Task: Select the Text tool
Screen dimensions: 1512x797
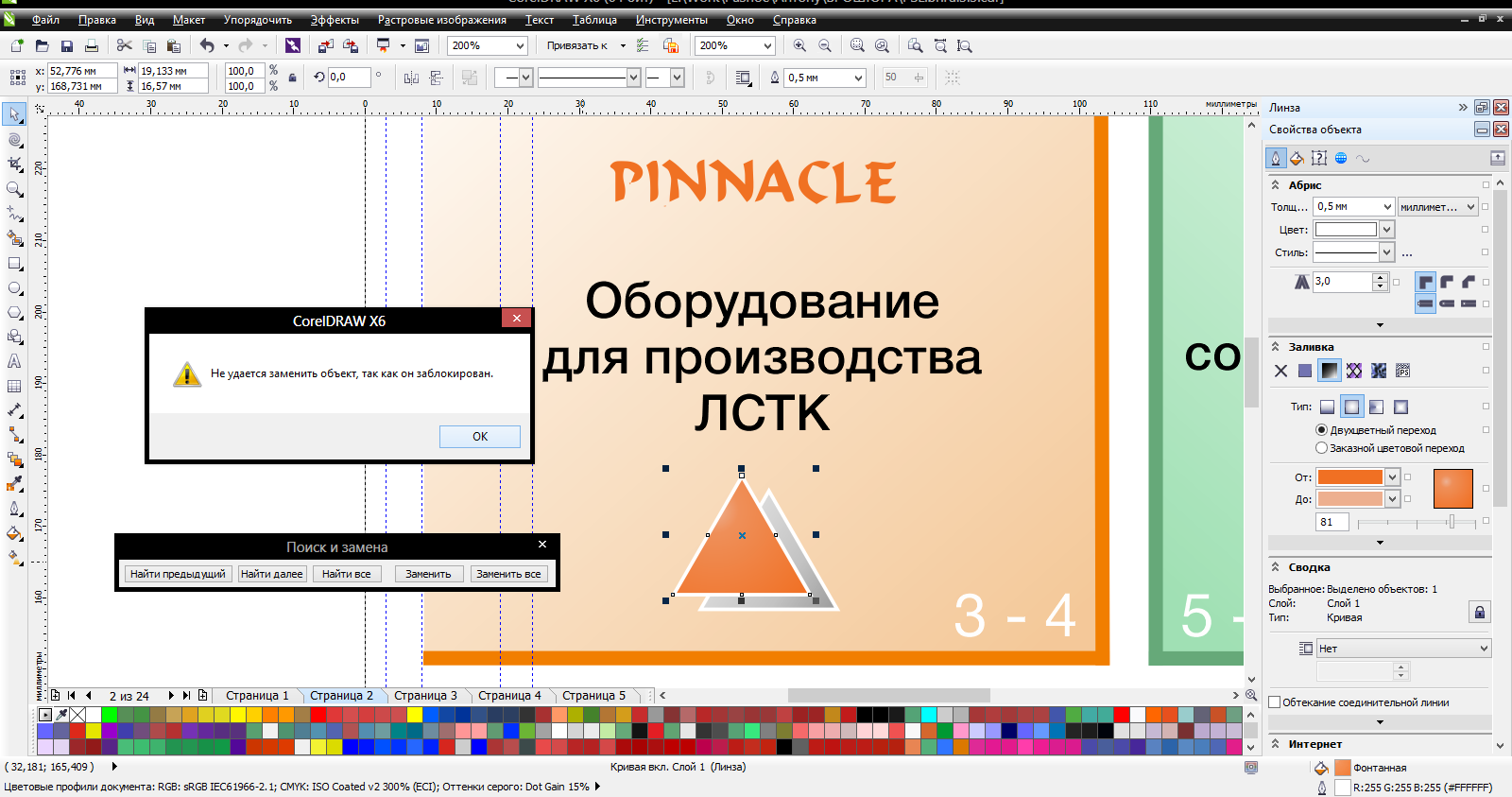Action: (x=14, y=361)
